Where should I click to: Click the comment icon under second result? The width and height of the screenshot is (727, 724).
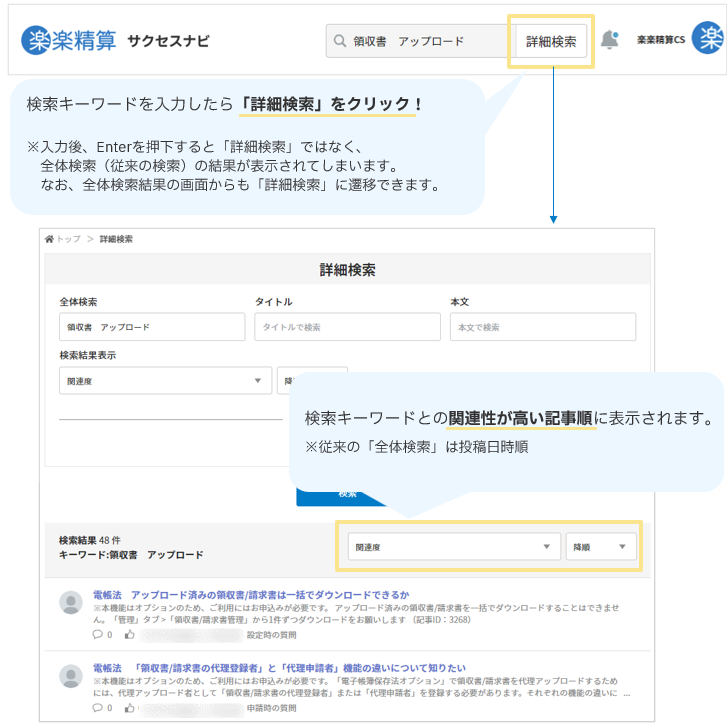tap(98, 707)
